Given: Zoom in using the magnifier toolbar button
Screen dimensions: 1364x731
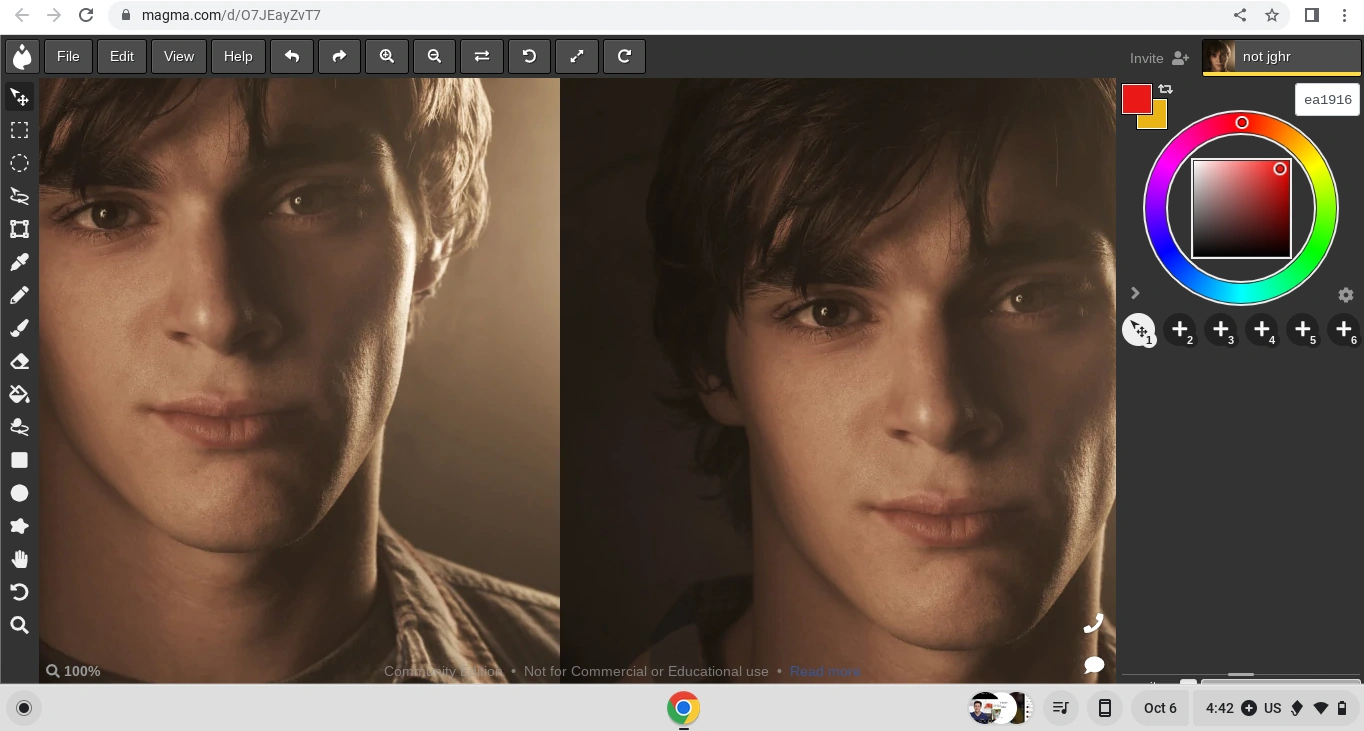Looking at the screenshot, I should [x=387, y=57].
